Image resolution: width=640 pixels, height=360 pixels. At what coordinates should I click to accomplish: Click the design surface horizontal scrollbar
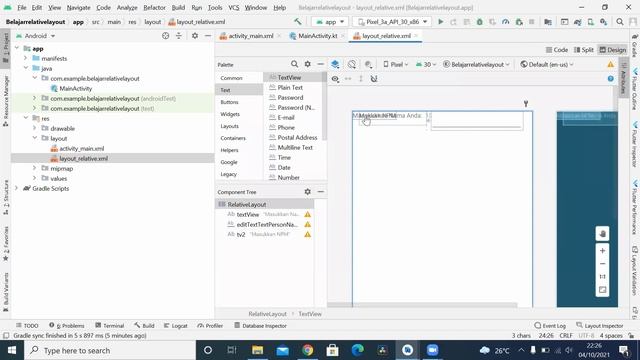[x=422, y=304]
